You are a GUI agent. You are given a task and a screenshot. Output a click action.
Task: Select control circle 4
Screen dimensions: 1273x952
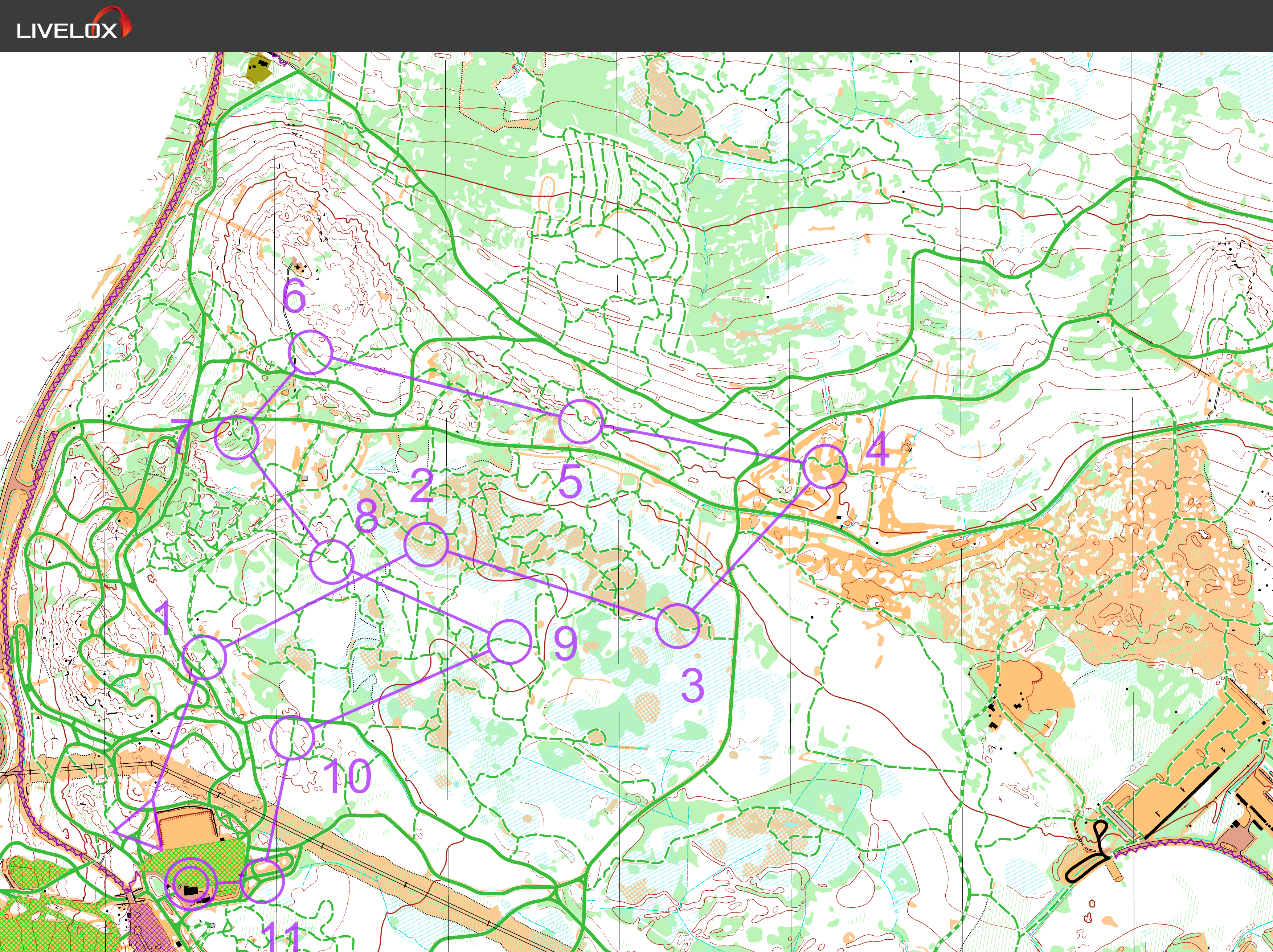point(825,467)
